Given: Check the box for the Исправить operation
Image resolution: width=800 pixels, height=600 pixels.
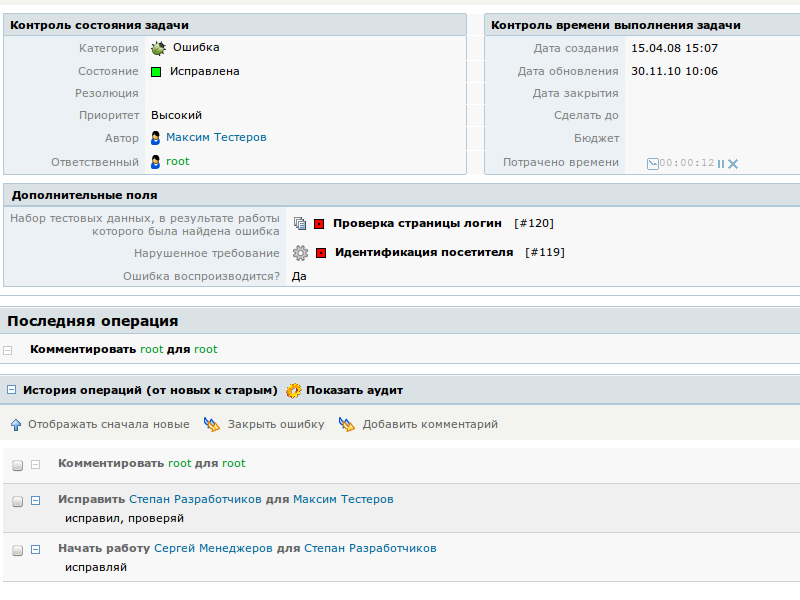Looking at the screenshot, I should tap(18, 501).
